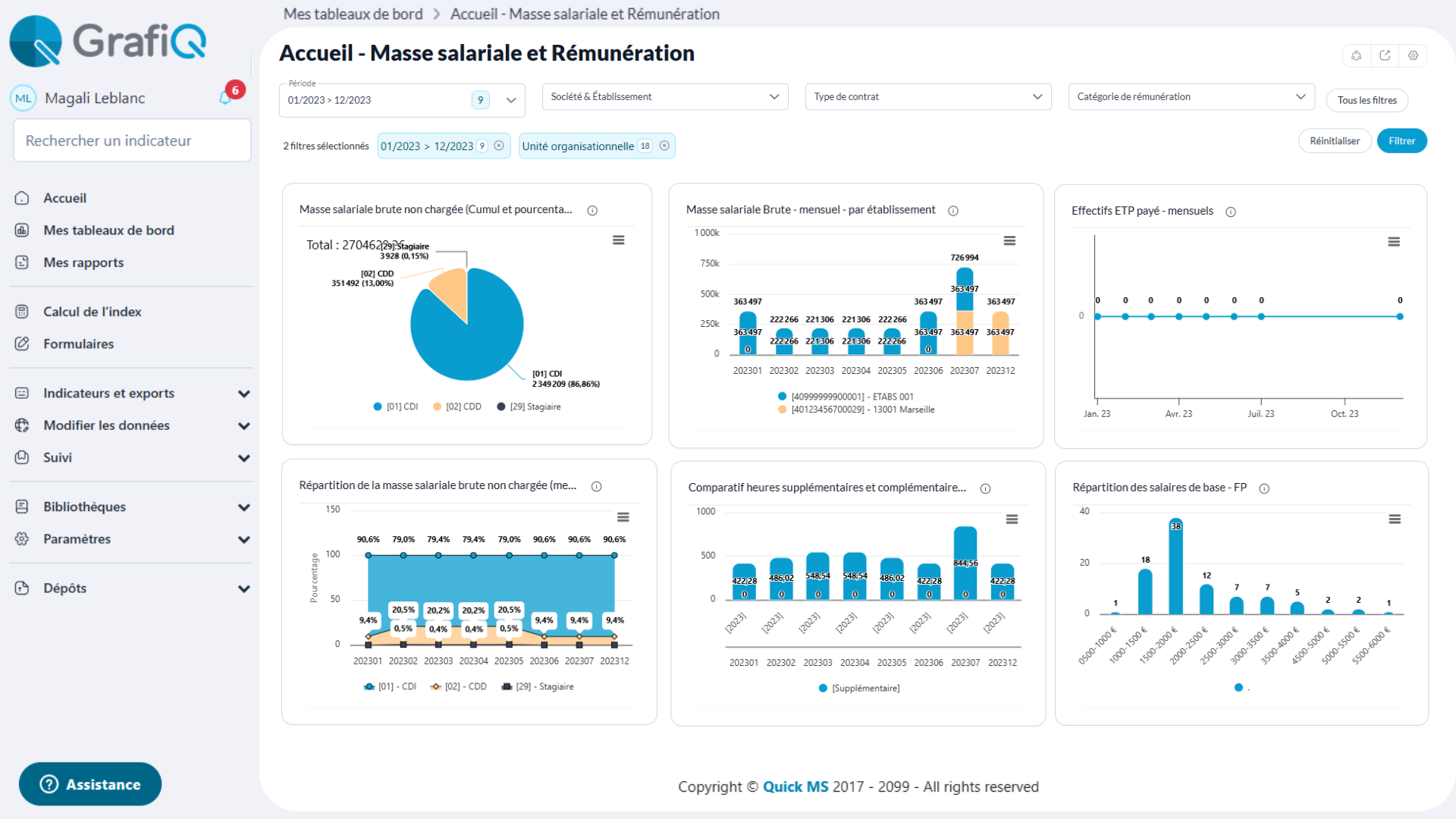Open Société & Établissement dropdown
The width and height of the screenshot is (1456, 819).
[x=664, y=96]
